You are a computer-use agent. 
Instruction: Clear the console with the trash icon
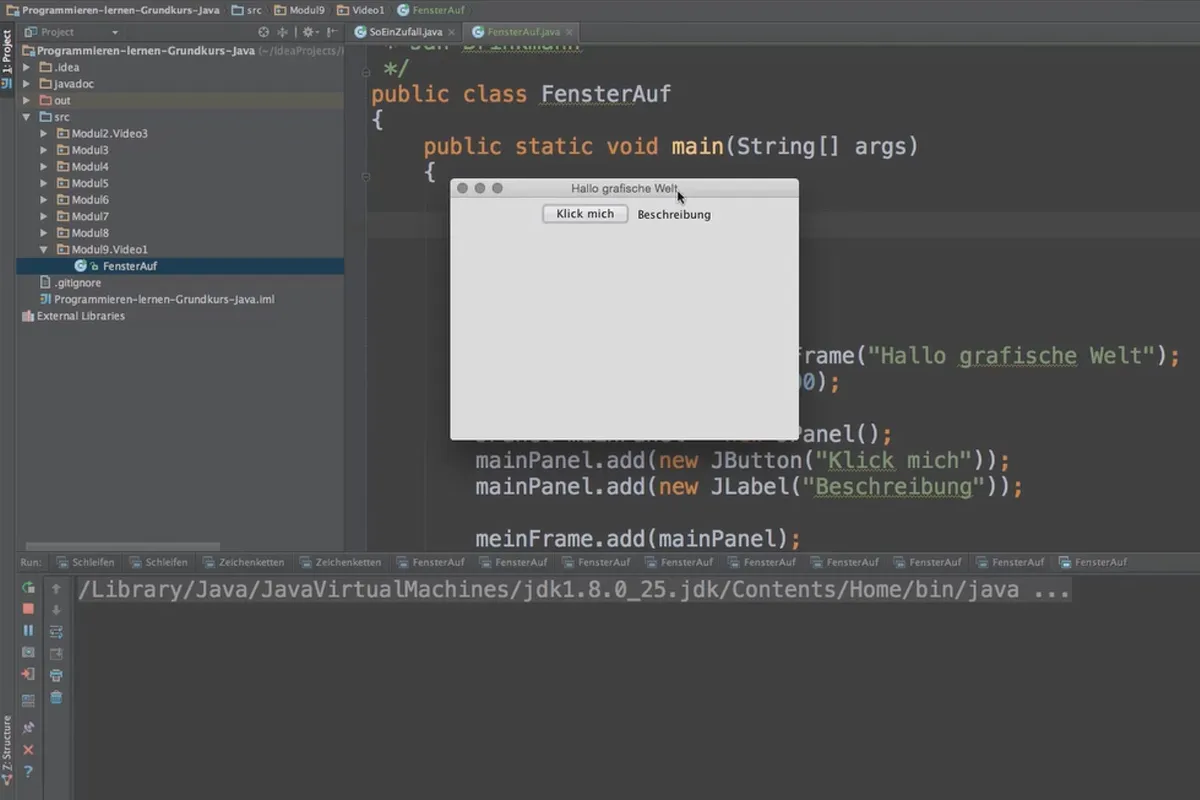click(x=56, y=697)
